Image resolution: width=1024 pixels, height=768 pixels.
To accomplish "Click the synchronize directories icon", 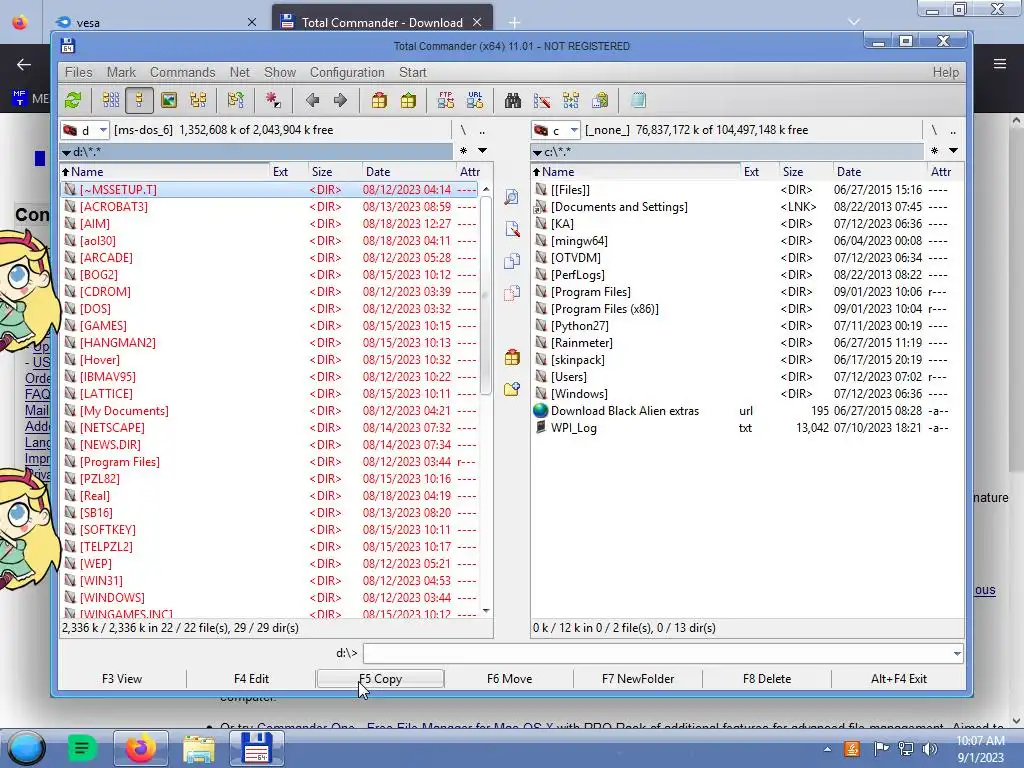I will pyautogui.click(x=571, y=100).
